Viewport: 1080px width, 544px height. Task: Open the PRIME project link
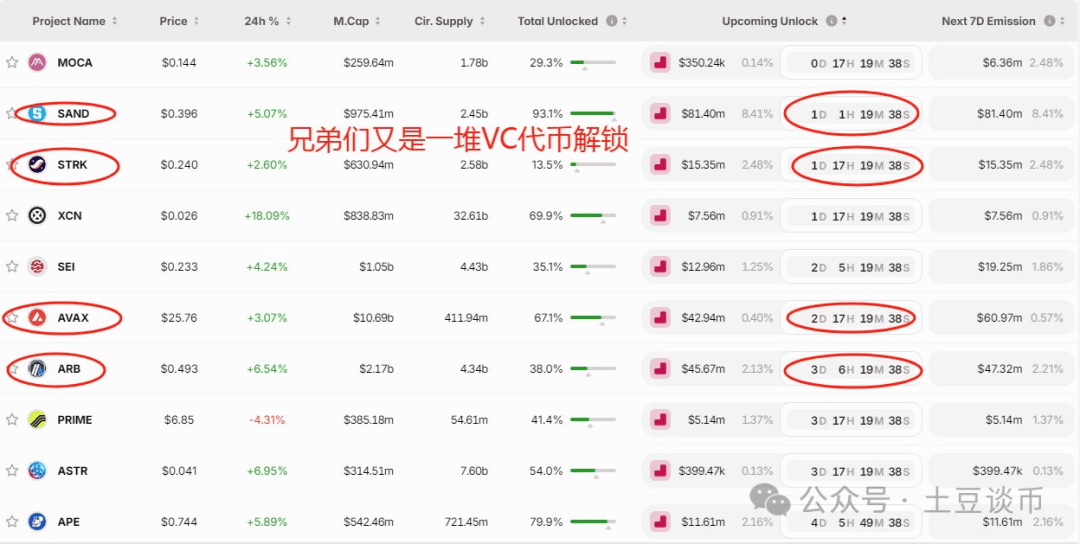pyautogui.click(x=74, y=419)
